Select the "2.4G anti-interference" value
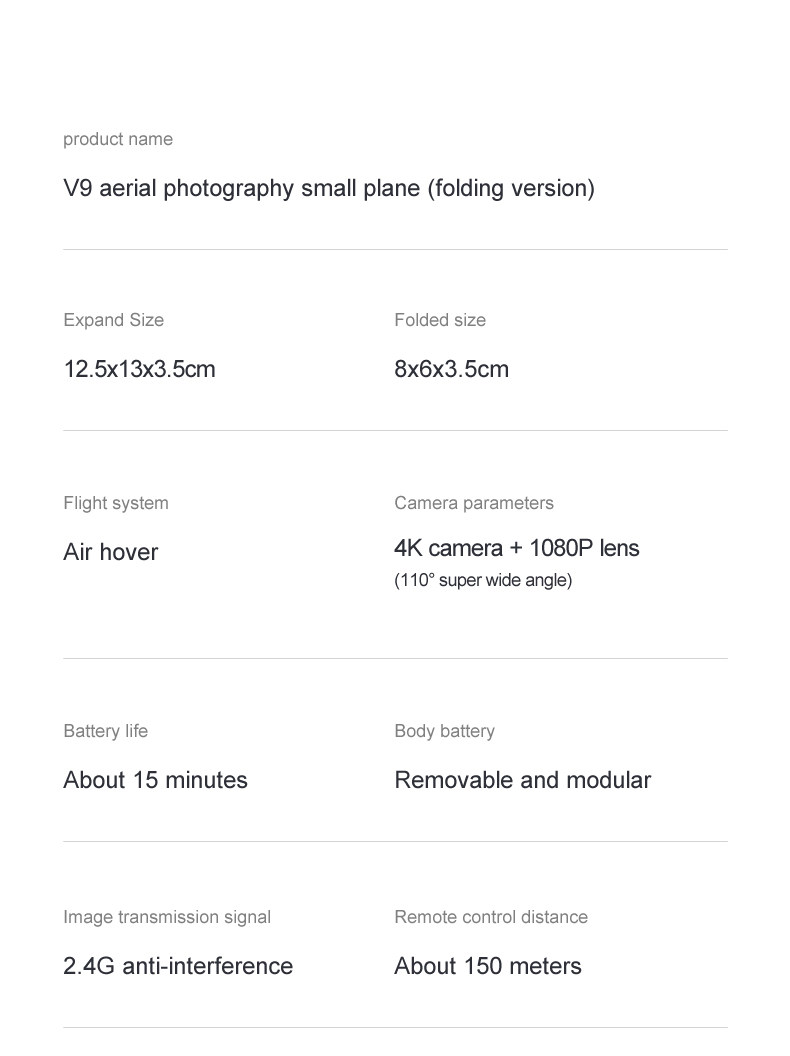The height and width of the screenshot is (1056, 790). 178,966
